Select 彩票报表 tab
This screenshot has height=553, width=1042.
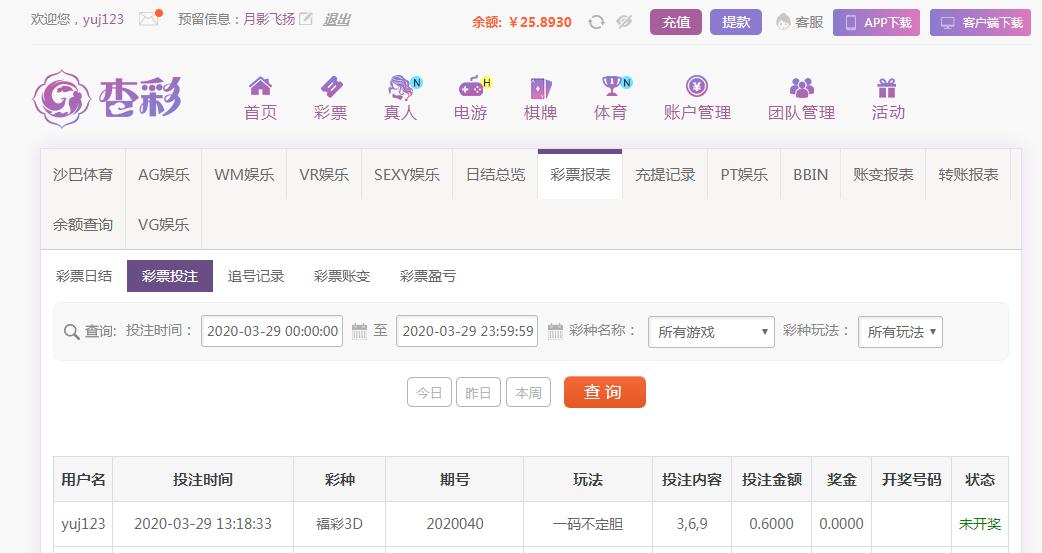coord(580,175)
